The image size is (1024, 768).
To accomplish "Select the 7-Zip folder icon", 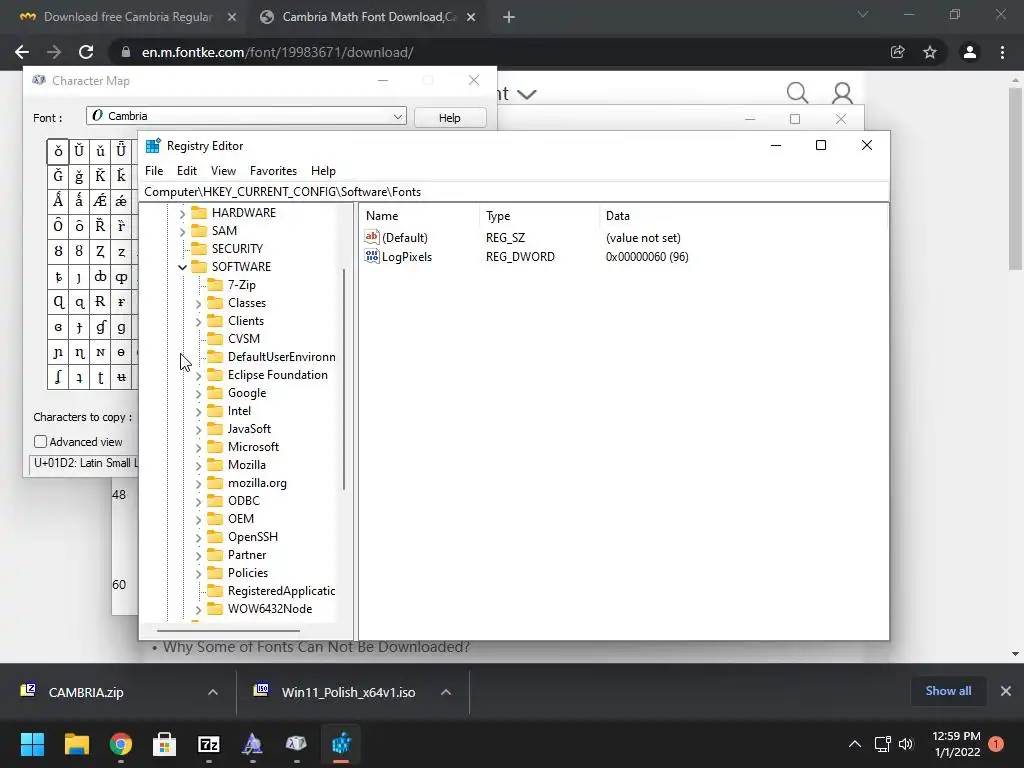I will click(x=215, y=285).
